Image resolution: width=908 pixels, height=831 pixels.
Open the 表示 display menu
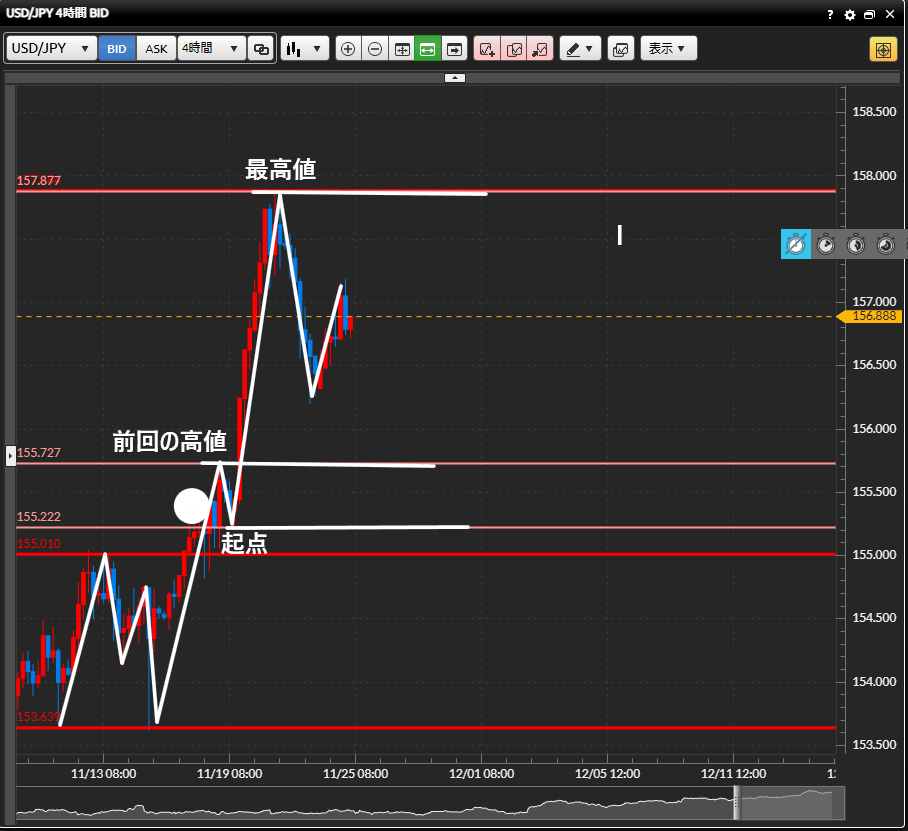tap(667, 49)
